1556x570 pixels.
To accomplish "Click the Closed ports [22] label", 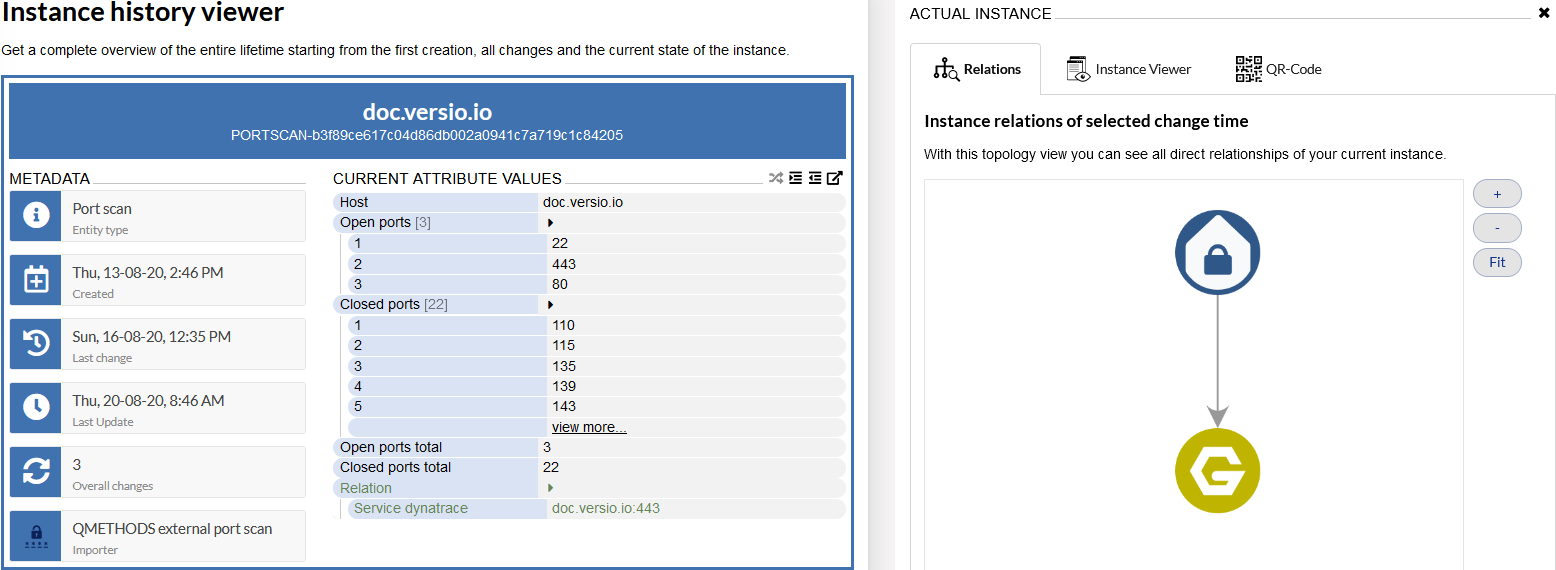I will (x=394, y=305).
